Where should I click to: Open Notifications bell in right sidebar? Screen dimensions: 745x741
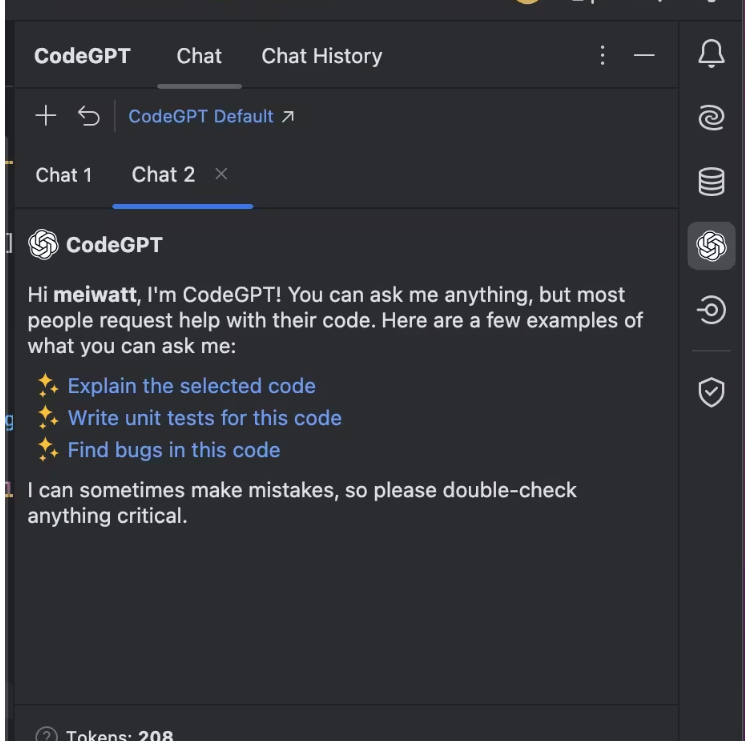711,56
